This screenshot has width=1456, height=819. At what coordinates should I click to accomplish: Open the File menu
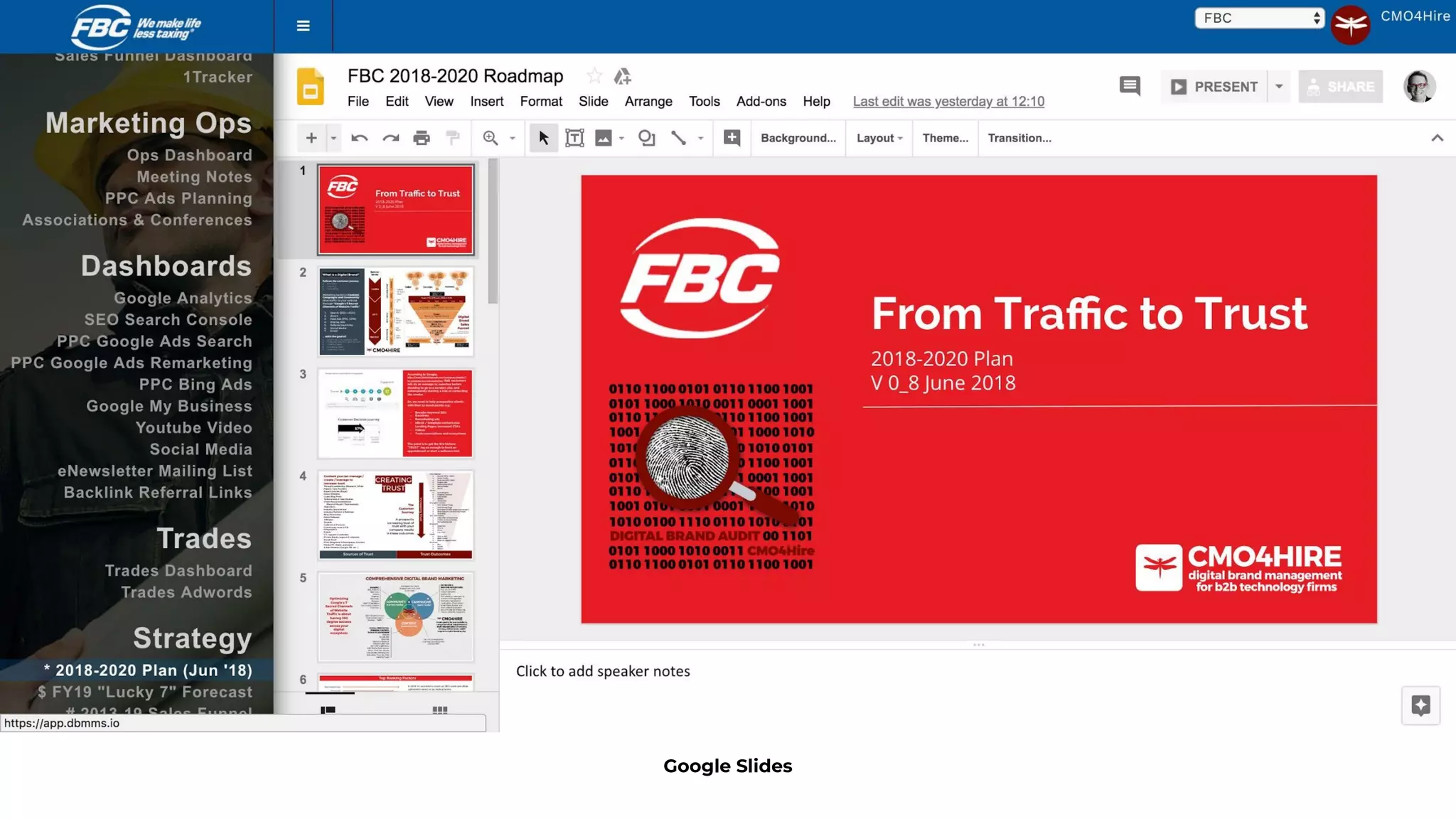click(358, 102)
